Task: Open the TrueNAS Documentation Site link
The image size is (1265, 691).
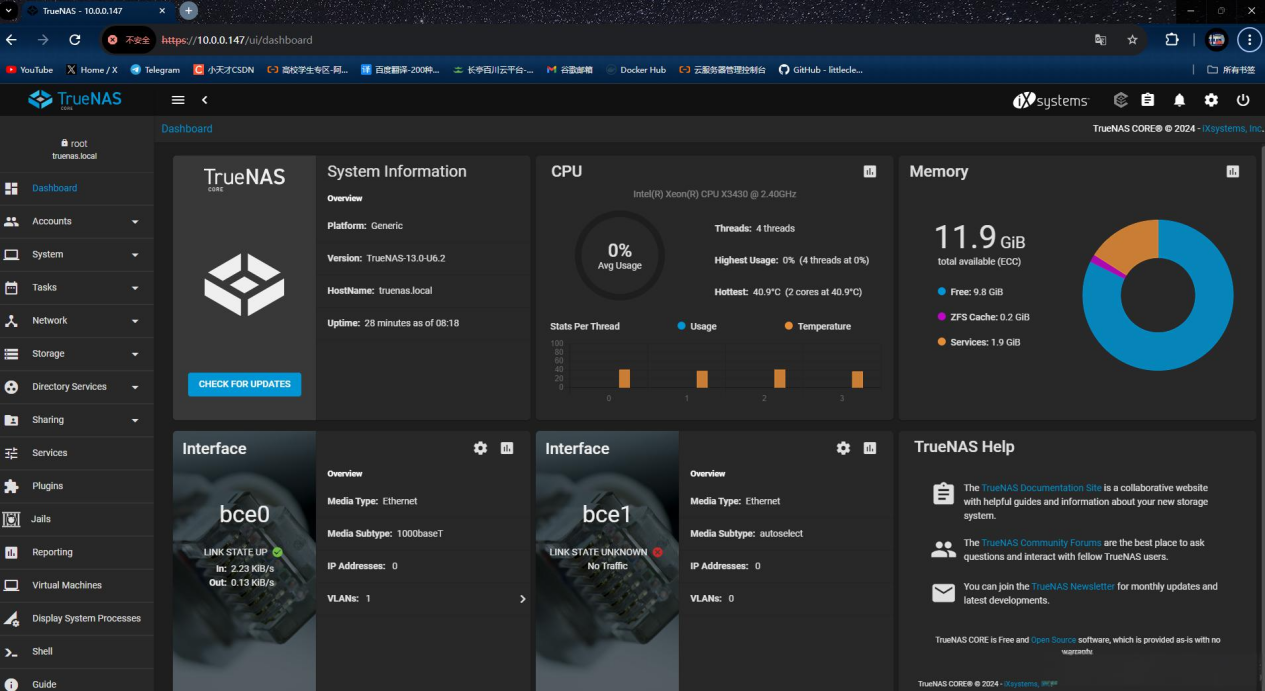Action: tap(1041, 488)
